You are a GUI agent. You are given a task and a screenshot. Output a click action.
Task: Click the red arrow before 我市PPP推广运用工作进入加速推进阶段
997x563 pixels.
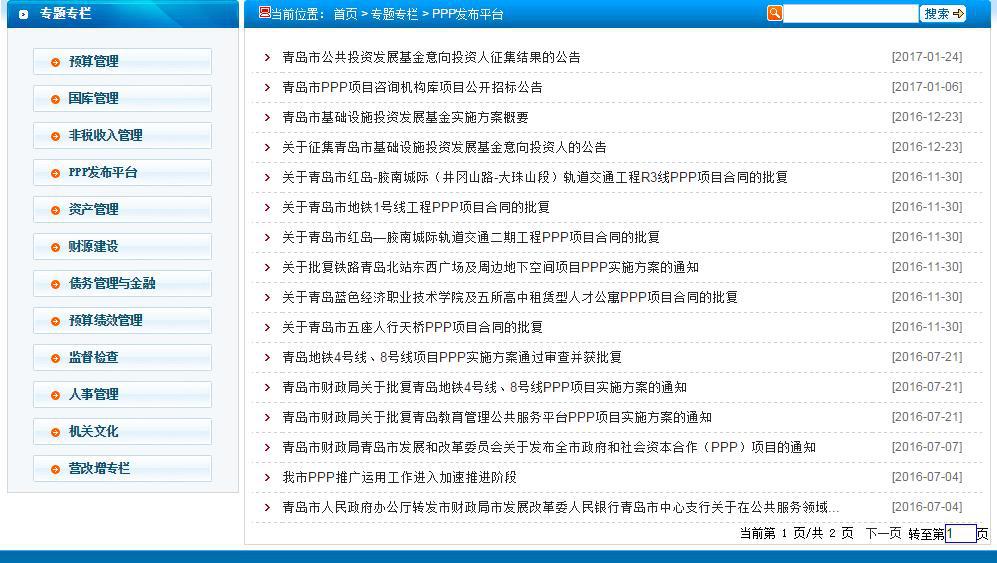click(267, 477)
